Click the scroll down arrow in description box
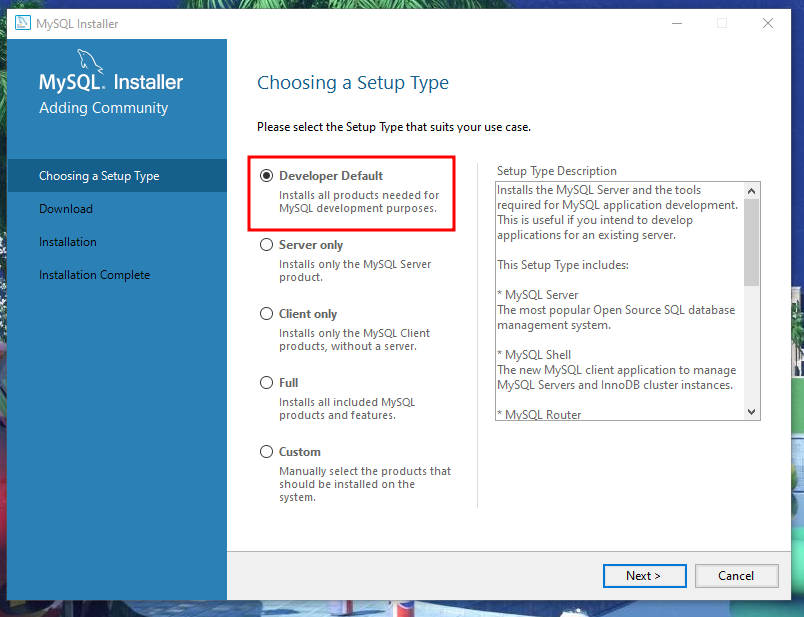 click(x=751, y=411)
